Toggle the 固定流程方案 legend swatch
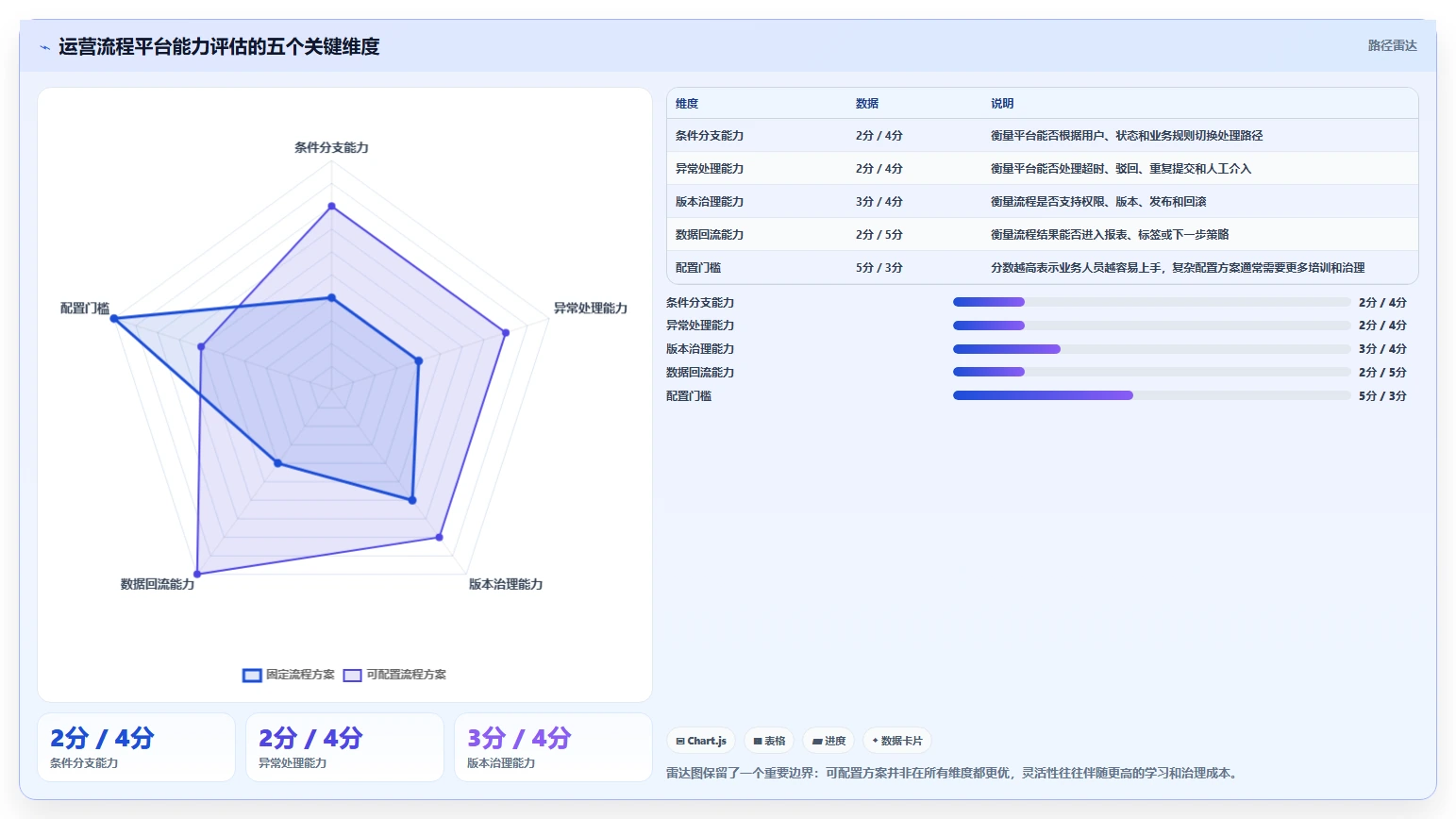This screenshot has width=1456, height=819. coord(252,675)
